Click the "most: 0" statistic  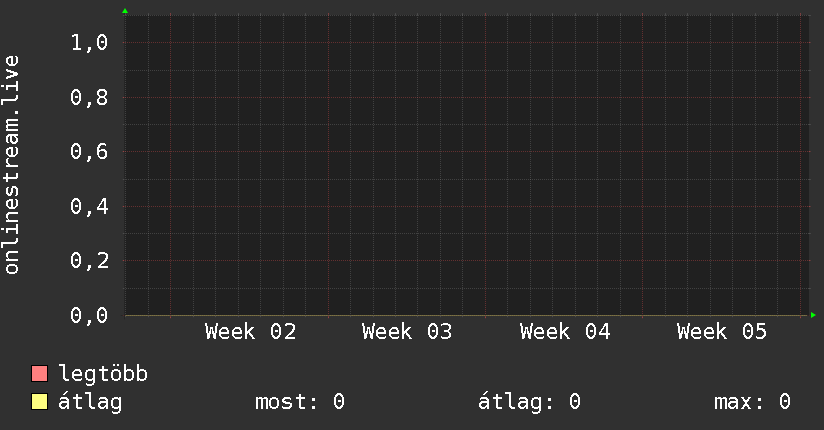[x=300, y=403]
